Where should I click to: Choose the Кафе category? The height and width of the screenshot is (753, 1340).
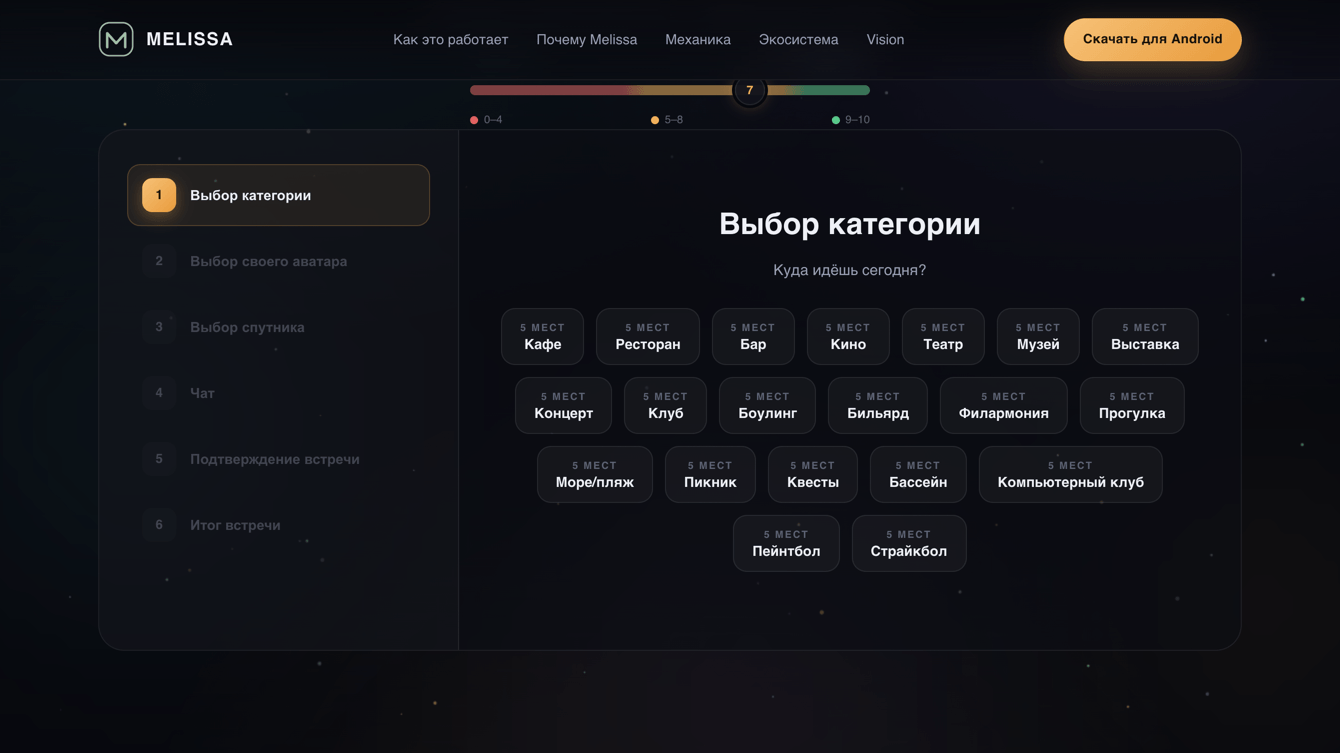[542, 336]
